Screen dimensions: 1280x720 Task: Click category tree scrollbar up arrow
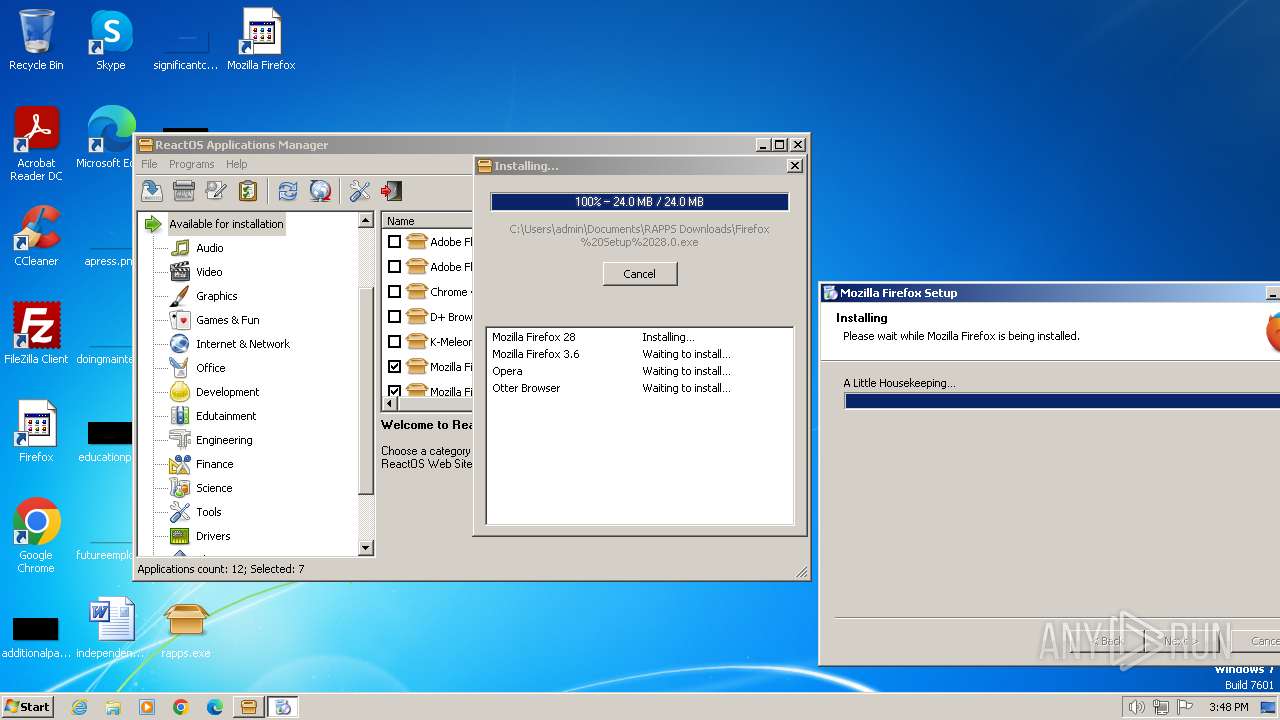(365, 220)
